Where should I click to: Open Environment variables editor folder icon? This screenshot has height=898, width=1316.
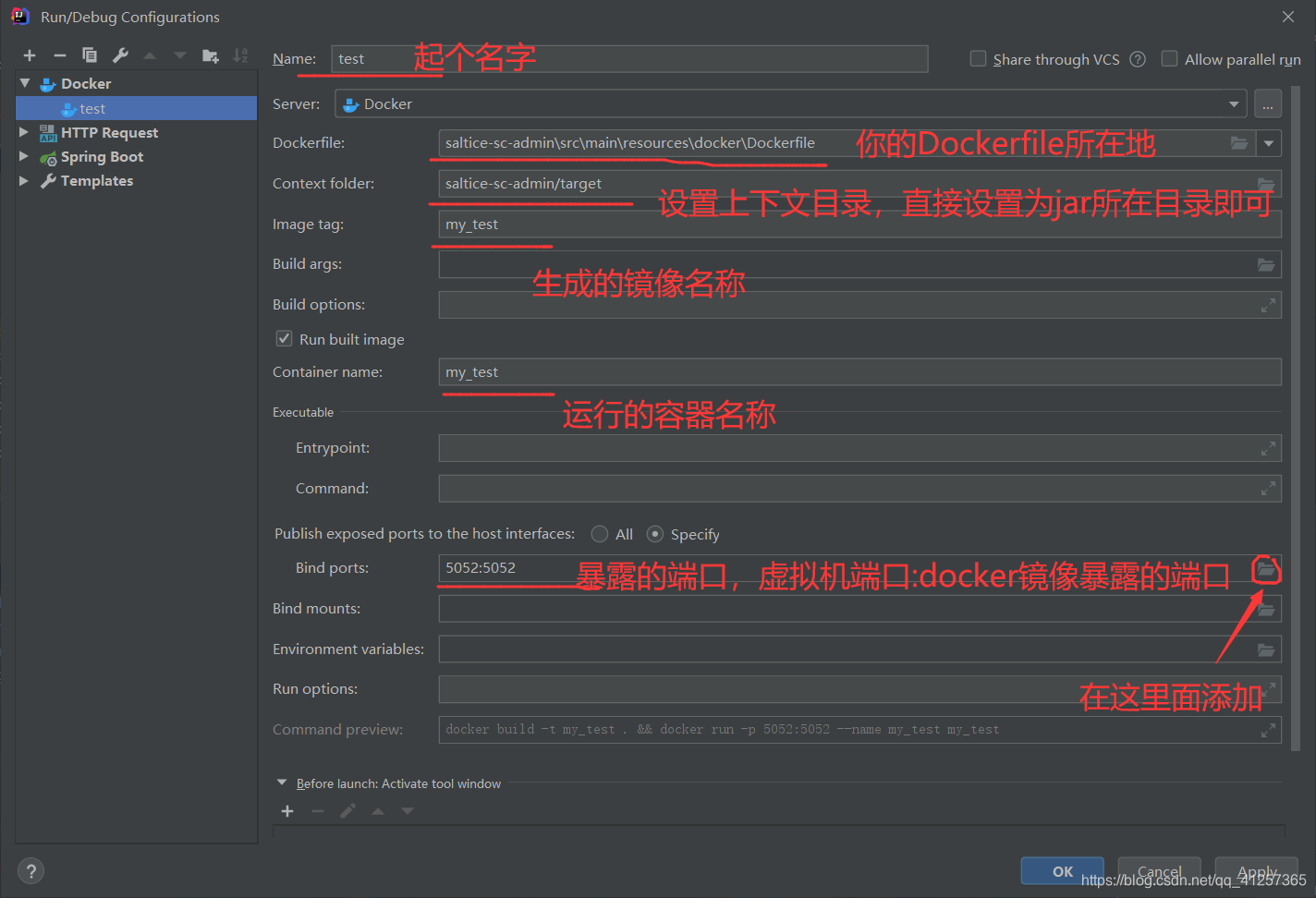pyautogui.click(x=1266, y=650)
